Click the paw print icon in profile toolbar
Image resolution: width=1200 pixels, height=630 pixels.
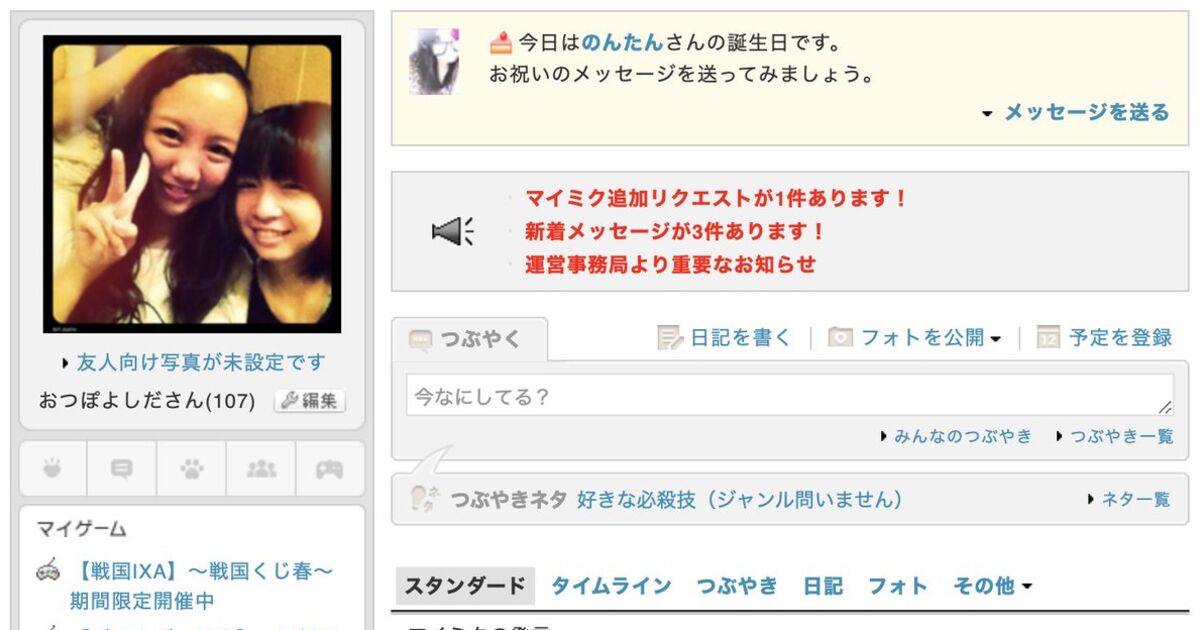[x=192, y=468]
